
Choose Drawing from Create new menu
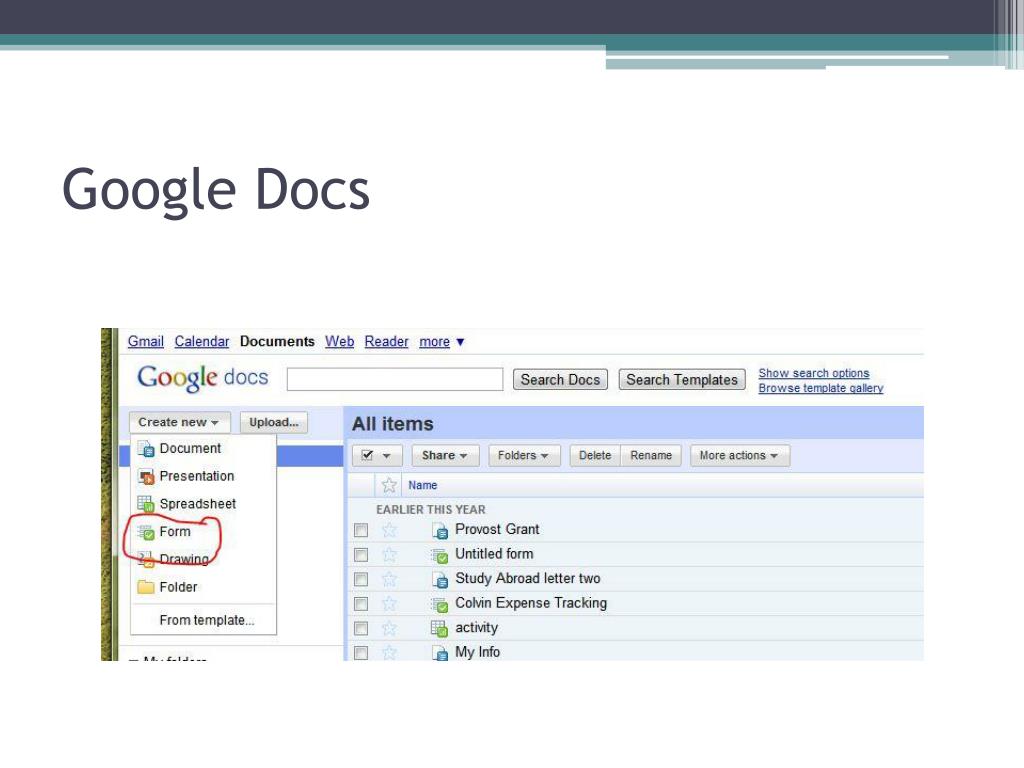pos(184,560)
